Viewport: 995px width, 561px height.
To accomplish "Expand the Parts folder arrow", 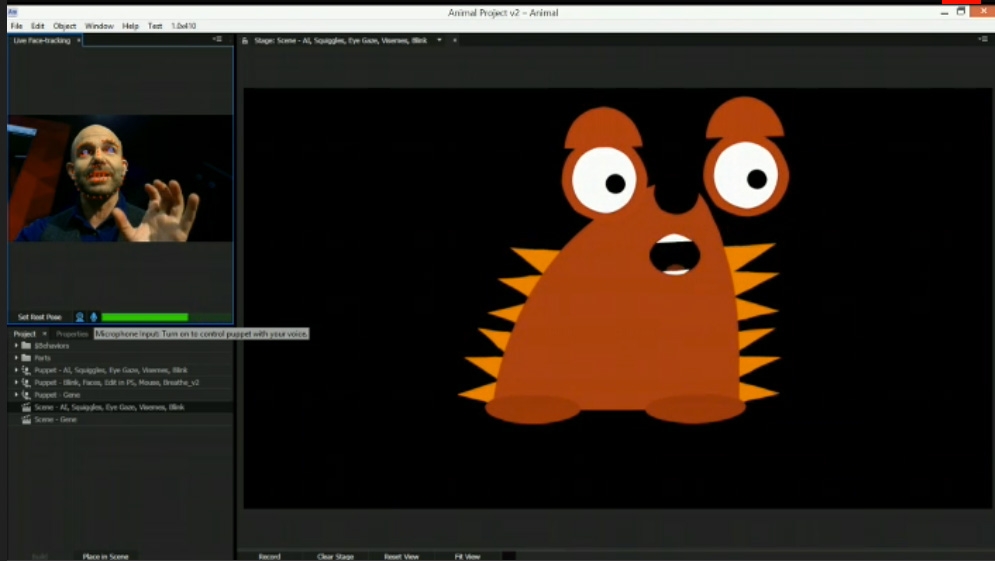I will [x=16, y=358].
